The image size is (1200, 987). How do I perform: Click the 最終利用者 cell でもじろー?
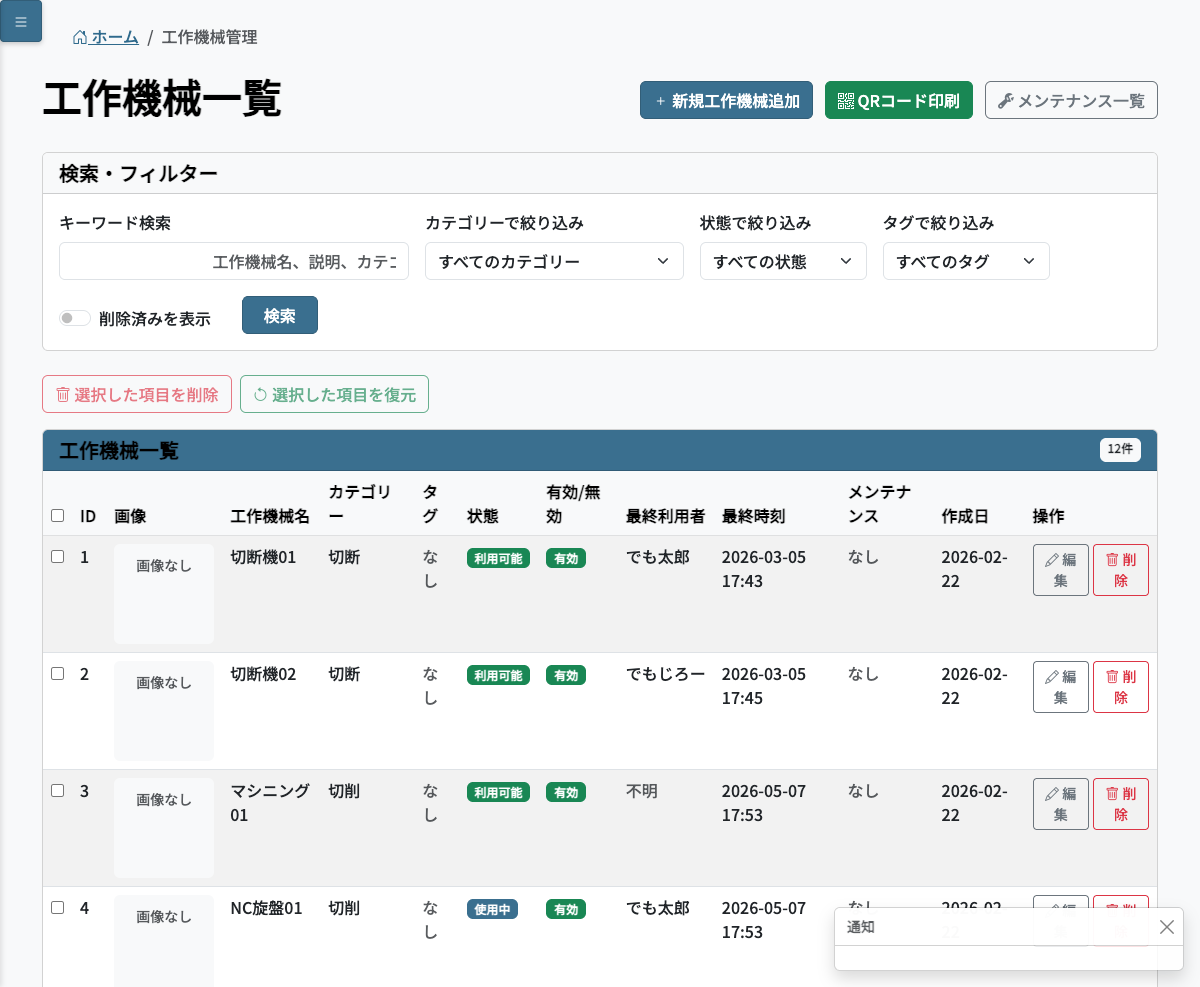666,674
